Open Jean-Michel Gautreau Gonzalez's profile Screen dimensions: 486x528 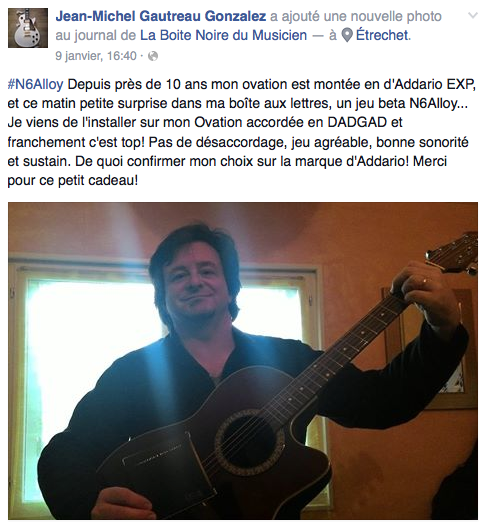click(161, 16)
